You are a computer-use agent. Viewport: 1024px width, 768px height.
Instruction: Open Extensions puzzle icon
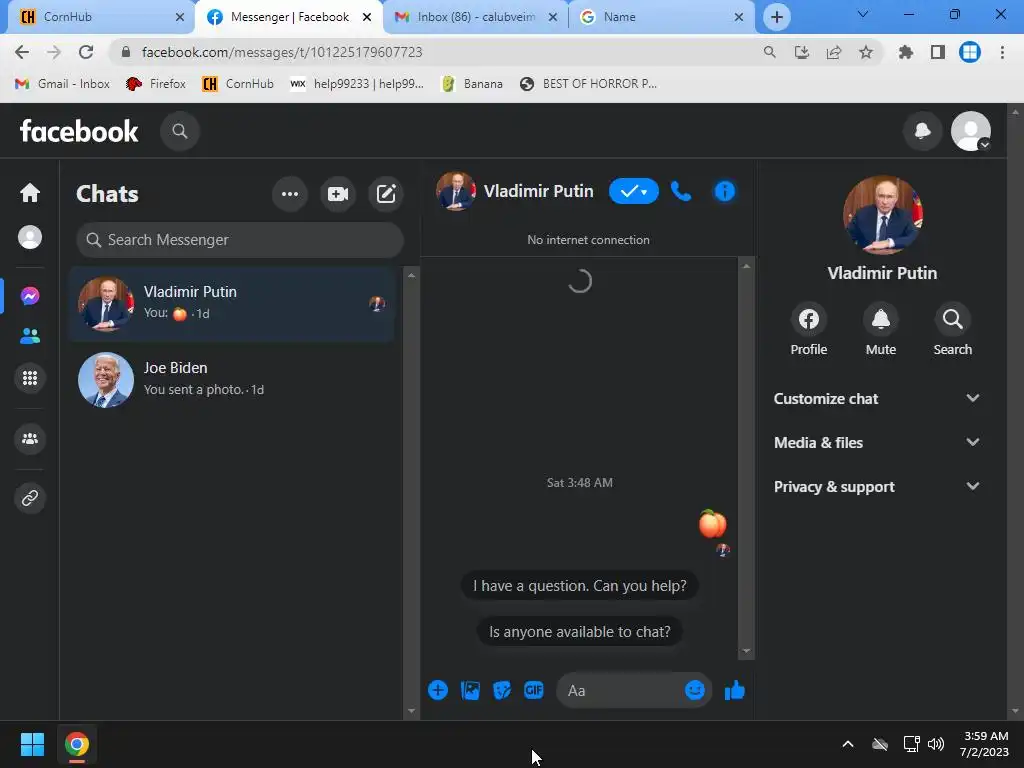pos(905,52)
